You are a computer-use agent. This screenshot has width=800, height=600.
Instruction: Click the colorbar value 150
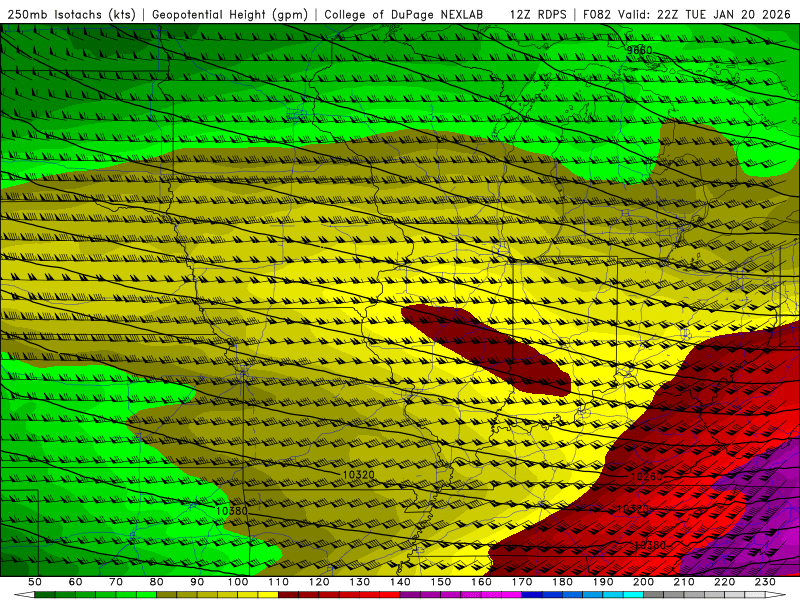[440, 582]
